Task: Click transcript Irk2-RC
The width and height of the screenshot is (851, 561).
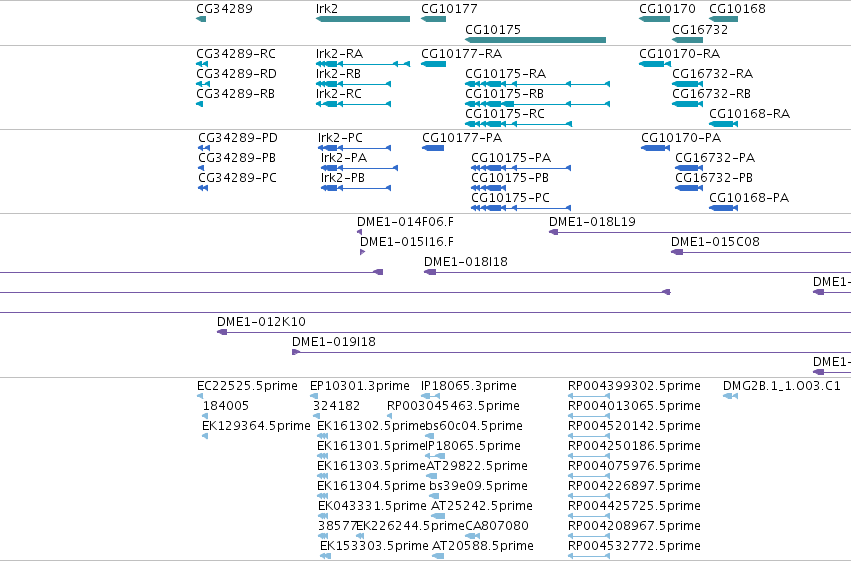Action: point(339,94)
